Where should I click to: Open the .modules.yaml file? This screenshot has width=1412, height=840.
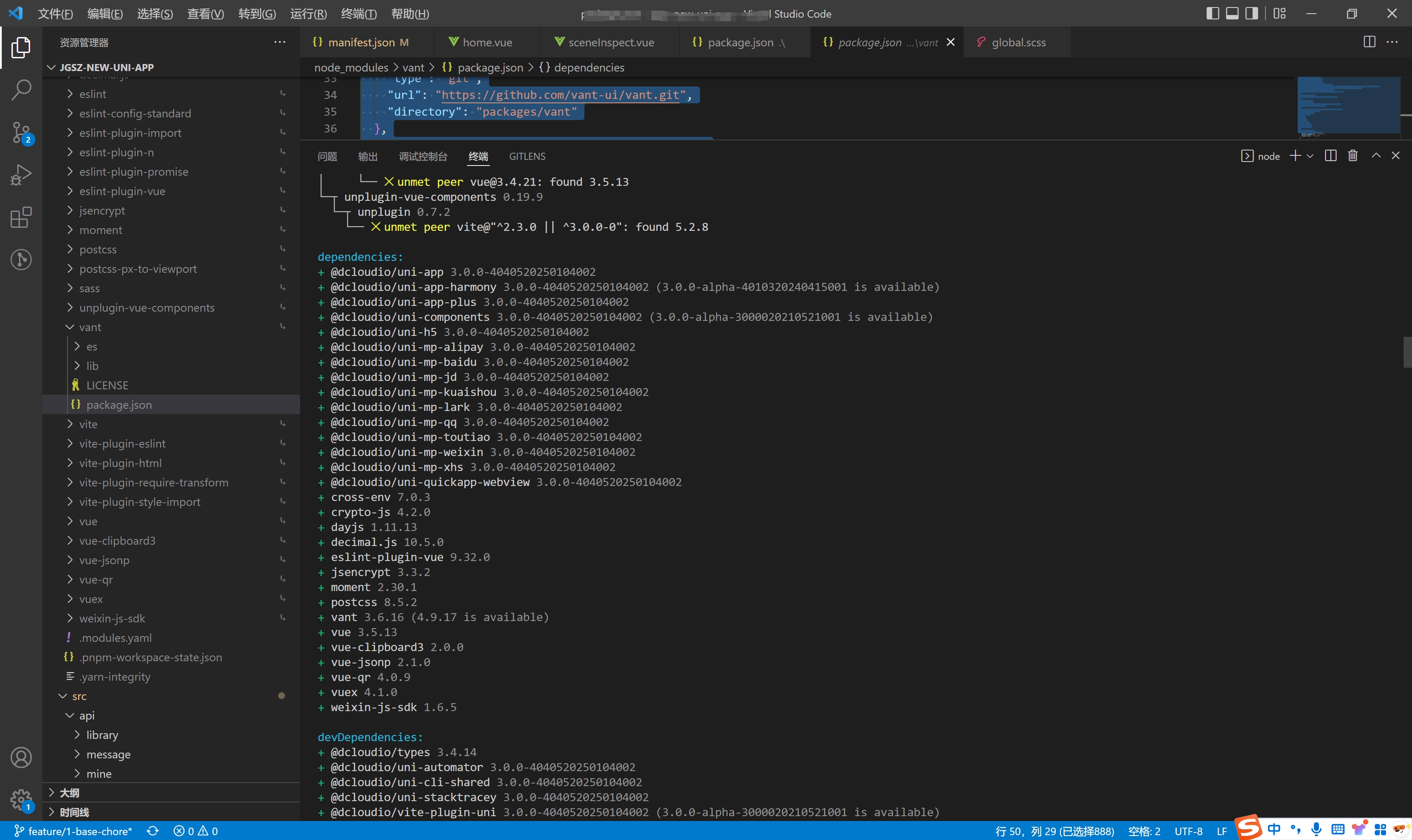click(171, 637)
